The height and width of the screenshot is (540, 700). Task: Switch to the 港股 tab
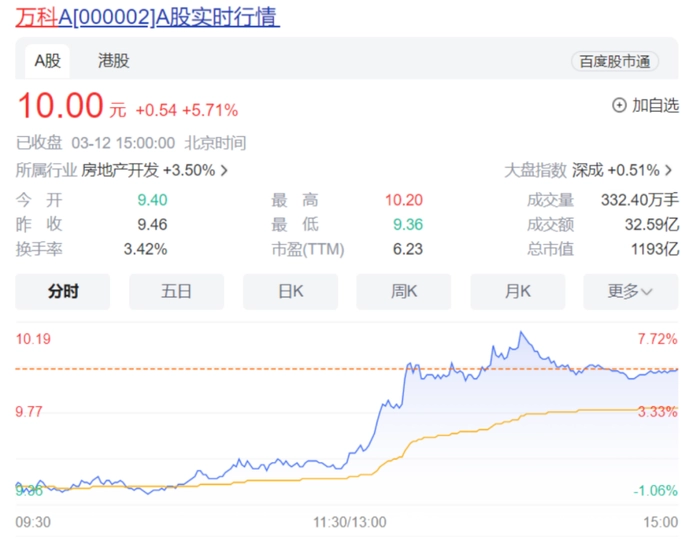(113, 61)
